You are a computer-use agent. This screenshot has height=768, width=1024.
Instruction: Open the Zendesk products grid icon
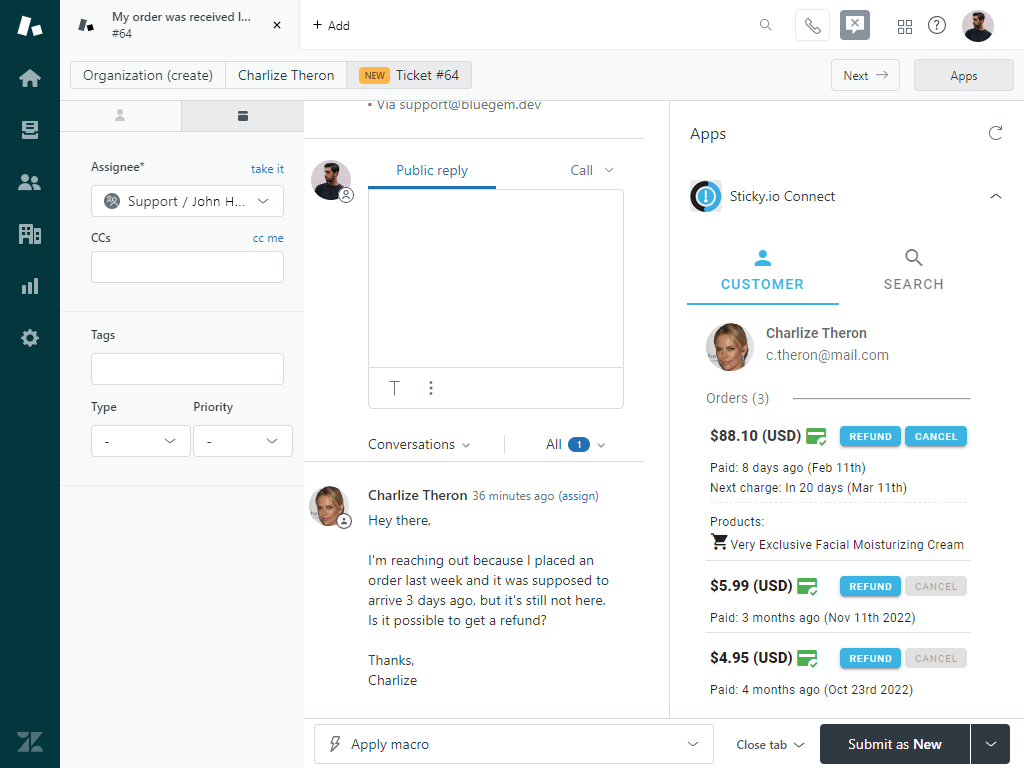click(904, 26)
